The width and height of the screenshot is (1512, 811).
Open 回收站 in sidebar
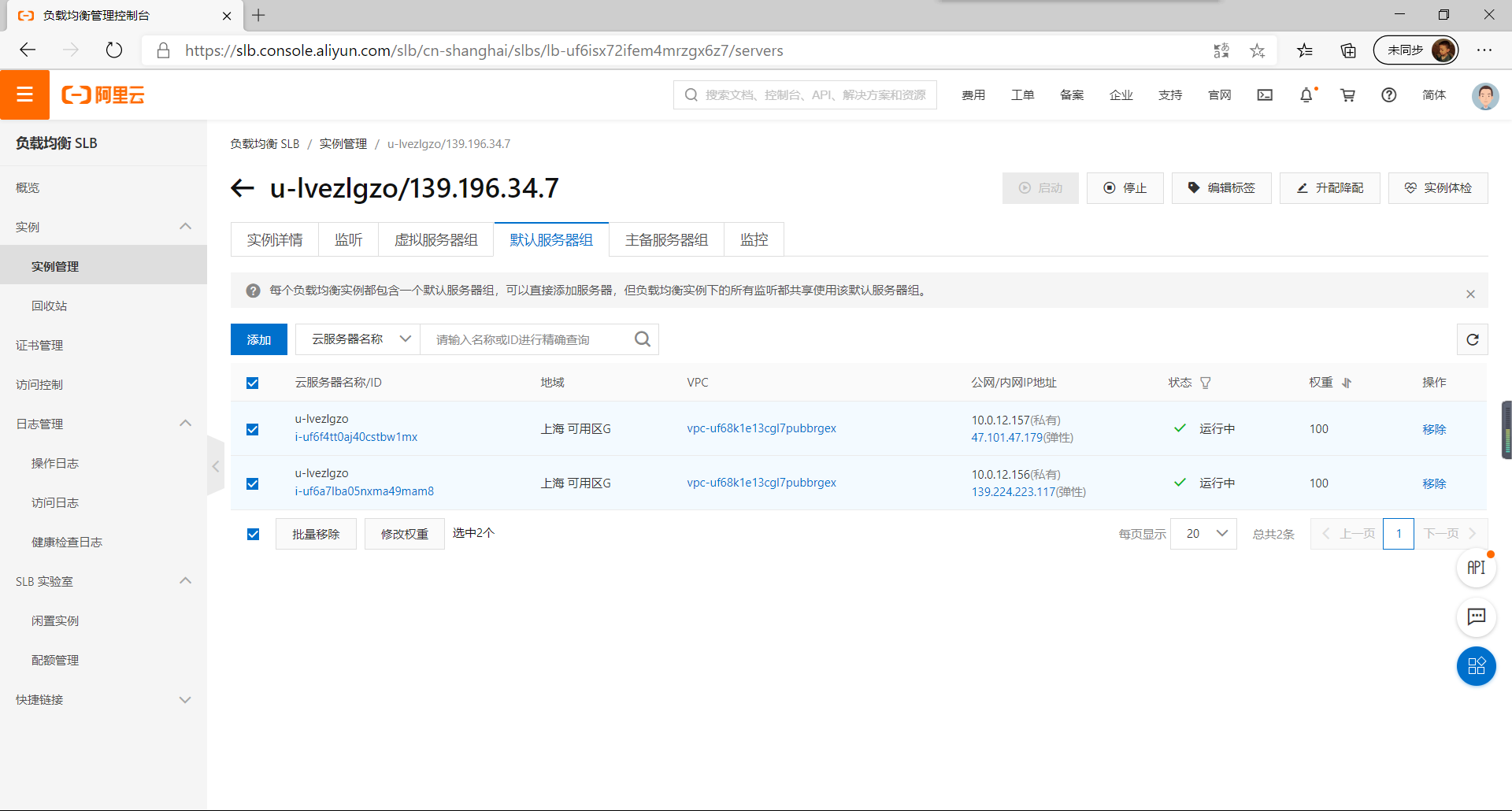(49, 306)
